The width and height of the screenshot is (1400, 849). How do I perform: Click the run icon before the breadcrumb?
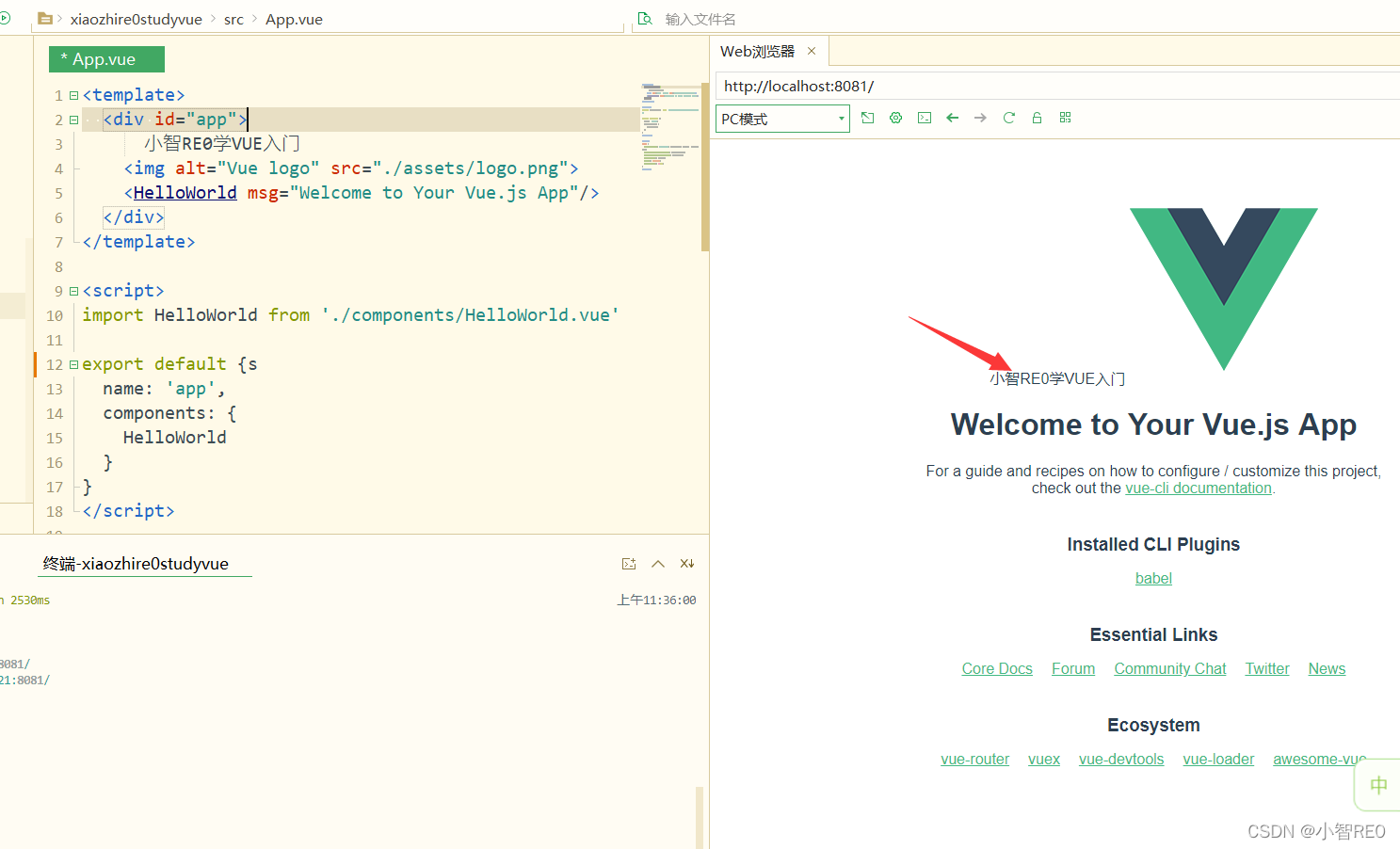click(x=5, y=18)
